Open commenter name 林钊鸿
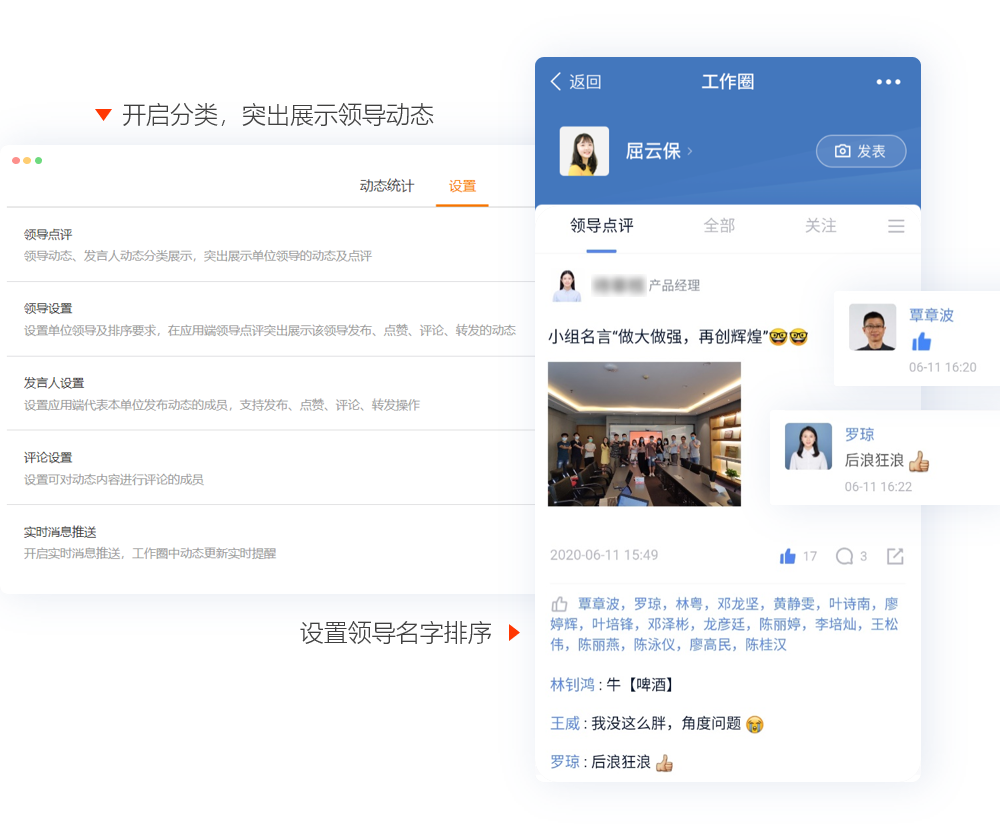Screen dimensions: 1000x824 (x=572, y=685)
